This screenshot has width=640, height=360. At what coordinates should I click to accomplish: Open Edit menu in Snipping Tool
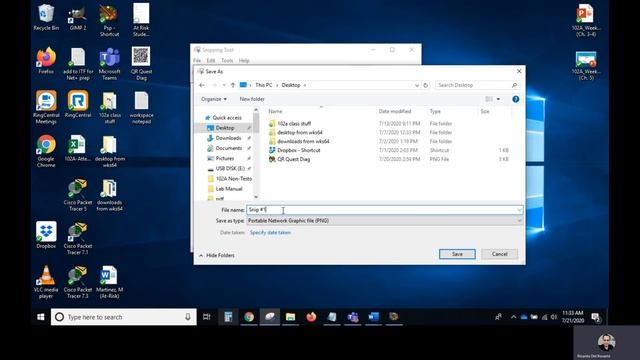coord(211,60)
